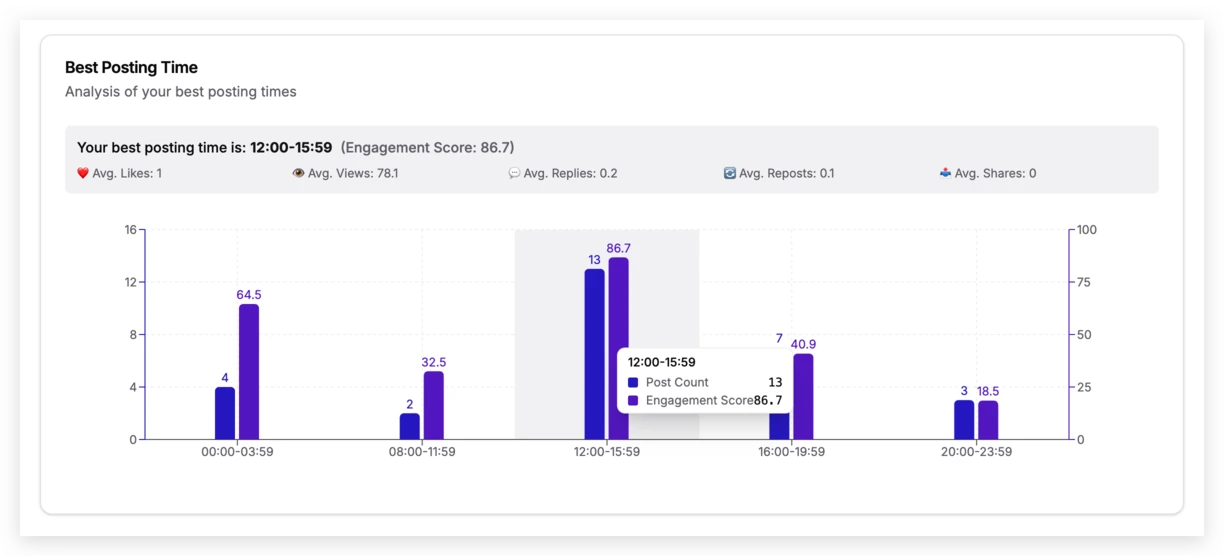This screenshot has width=1224, height=556.
Task: Click the 08:00-11:59 axis label
Action: click(x=422, y=452)
